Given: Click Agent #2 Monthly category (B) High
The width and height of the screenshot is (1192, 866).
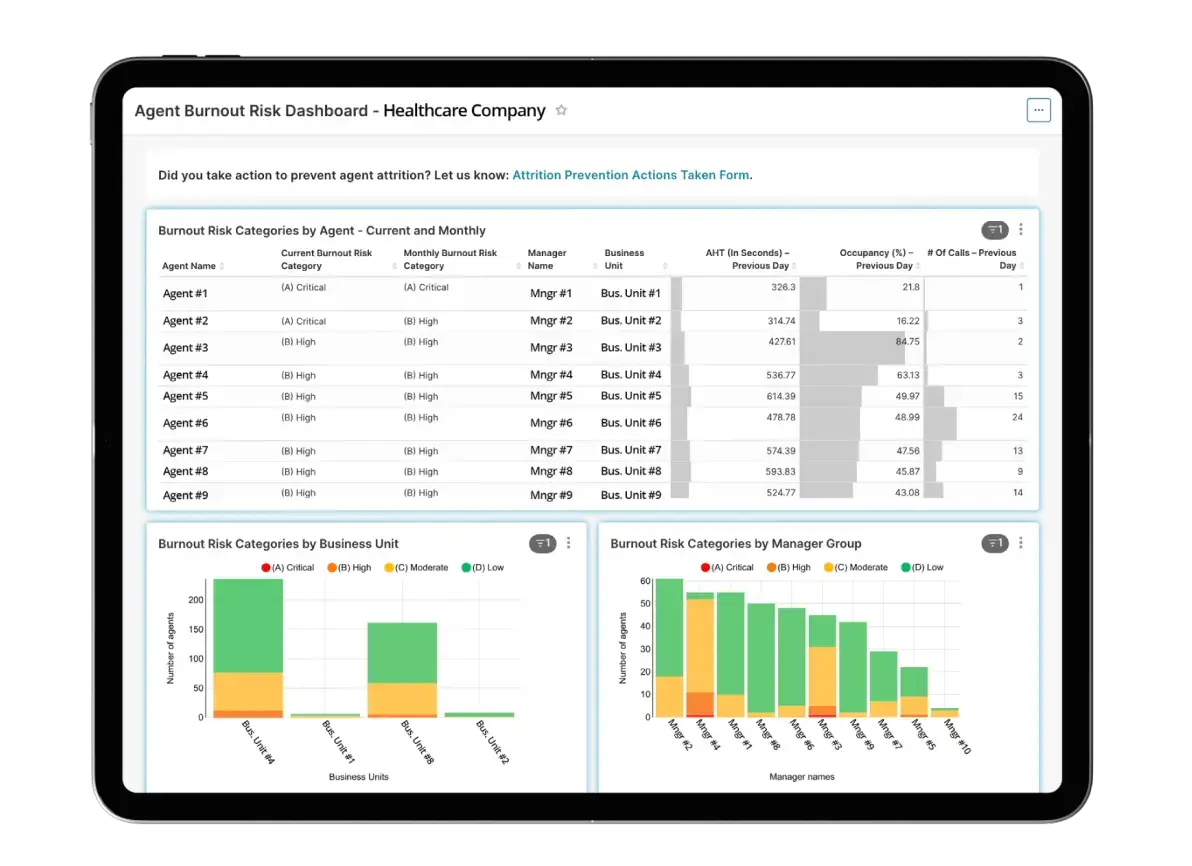Looking at the screenshot, I should 420,322.
